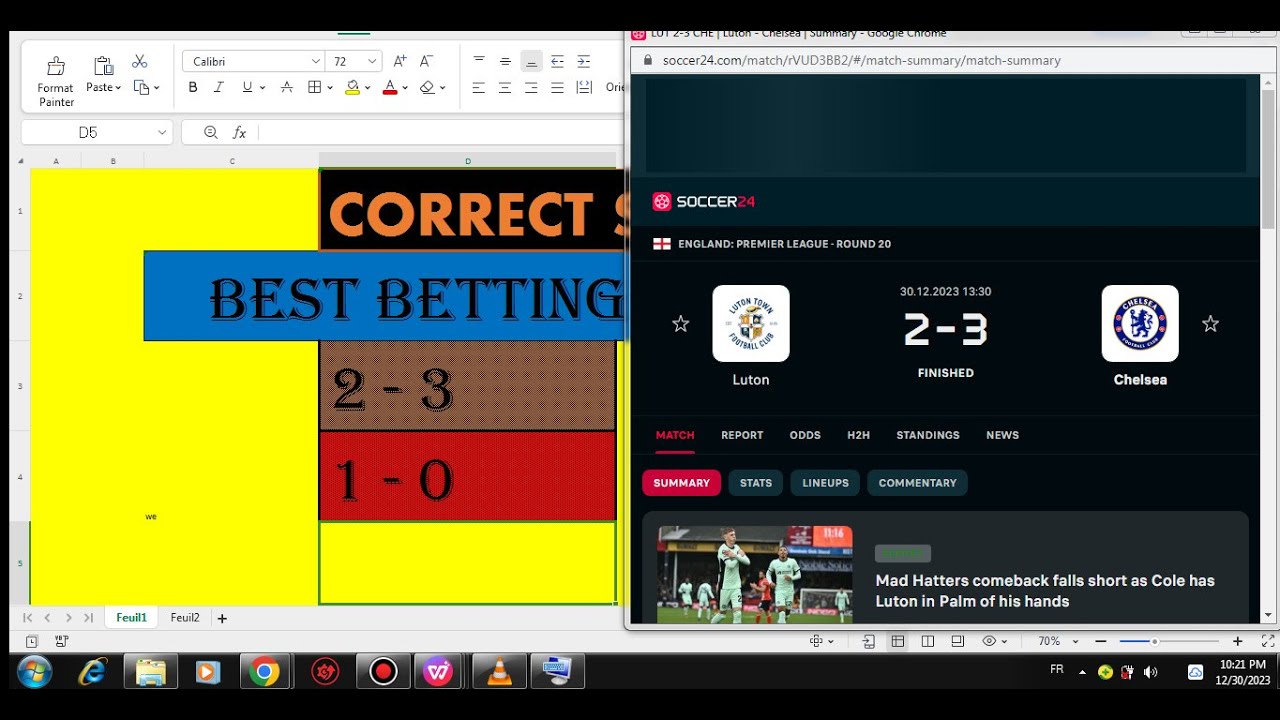Set top vertical alignment
The width and height of the screenshot is (1280, 720).
(479, 62)
